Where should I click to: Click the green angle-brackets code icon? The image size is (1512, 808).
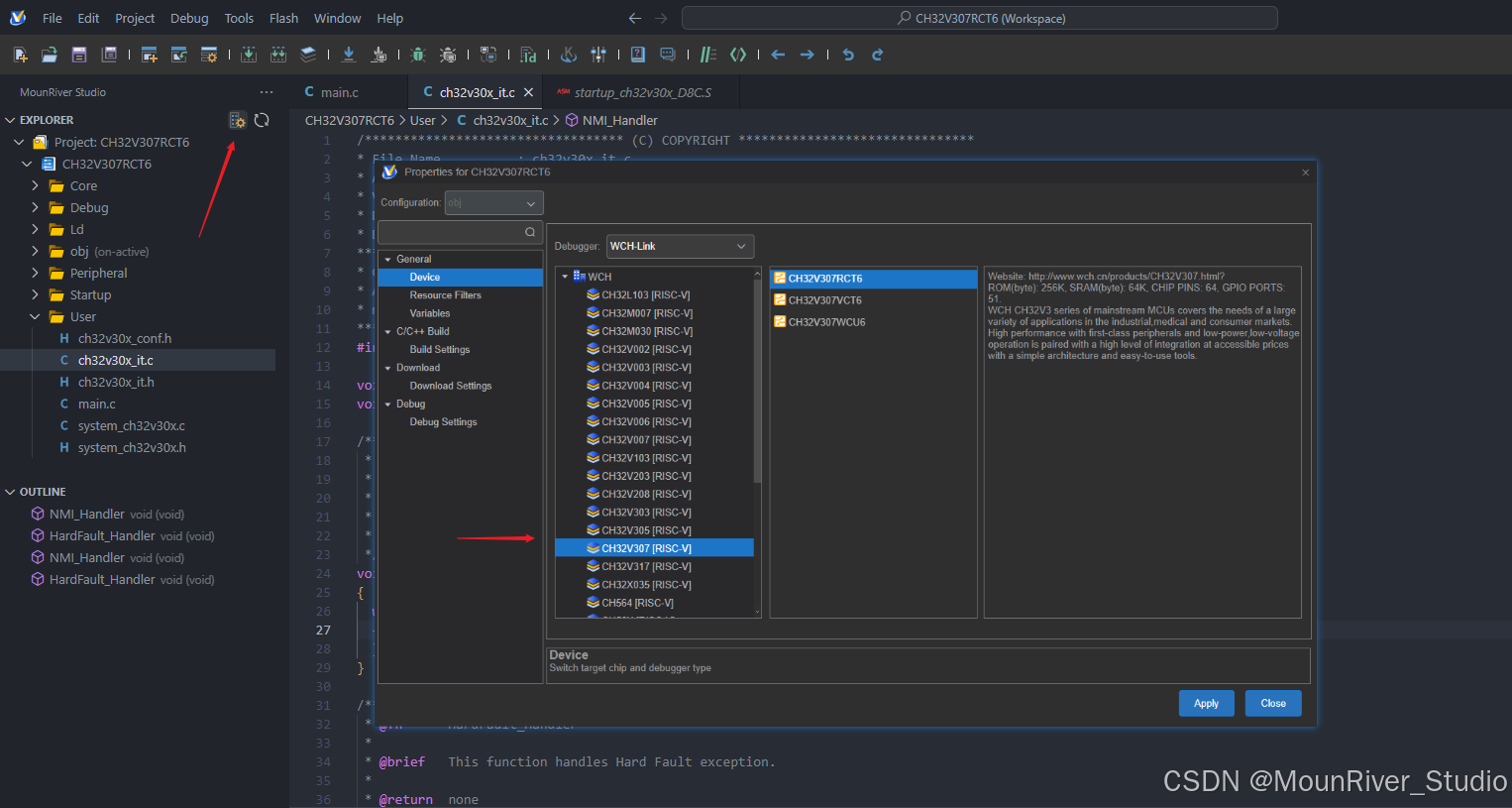[738, 55]
